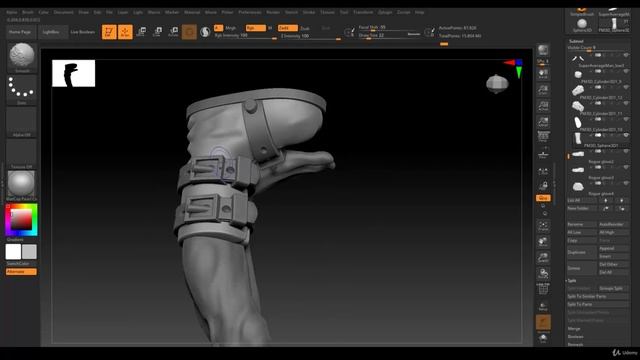The width and height of the screenshot is (640, 360).
Task: Click the boot silhouette thumbnail in viewport
Action: point(73,73)
